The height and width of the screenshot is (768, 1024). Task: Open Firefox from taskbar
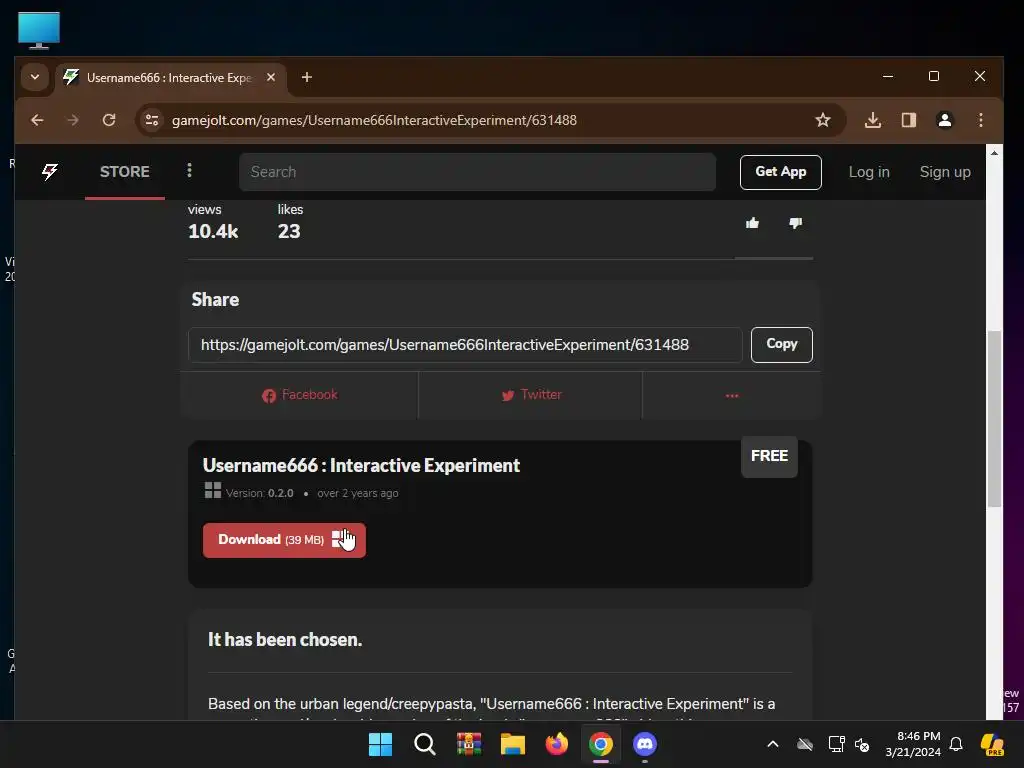coord(556,744)
